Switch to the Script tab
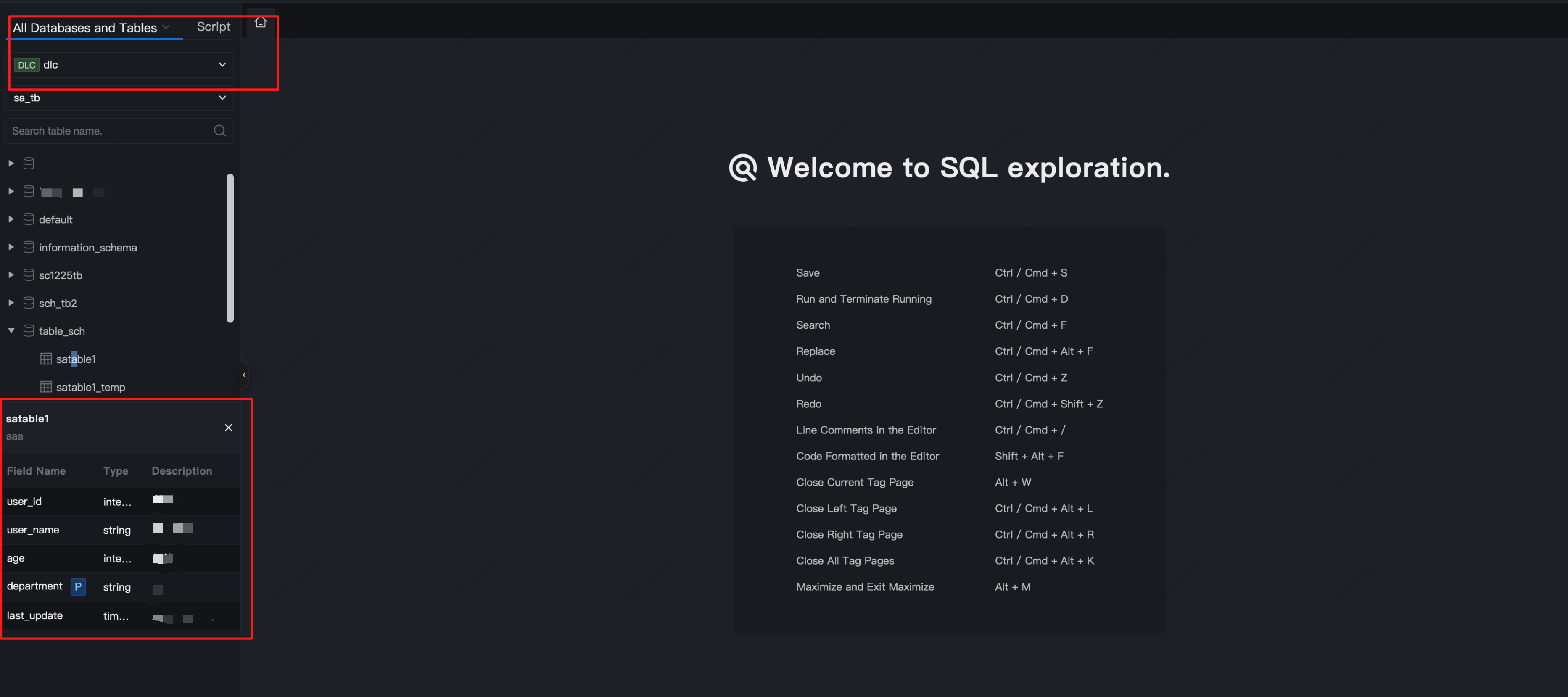 [x=213, y=27]
